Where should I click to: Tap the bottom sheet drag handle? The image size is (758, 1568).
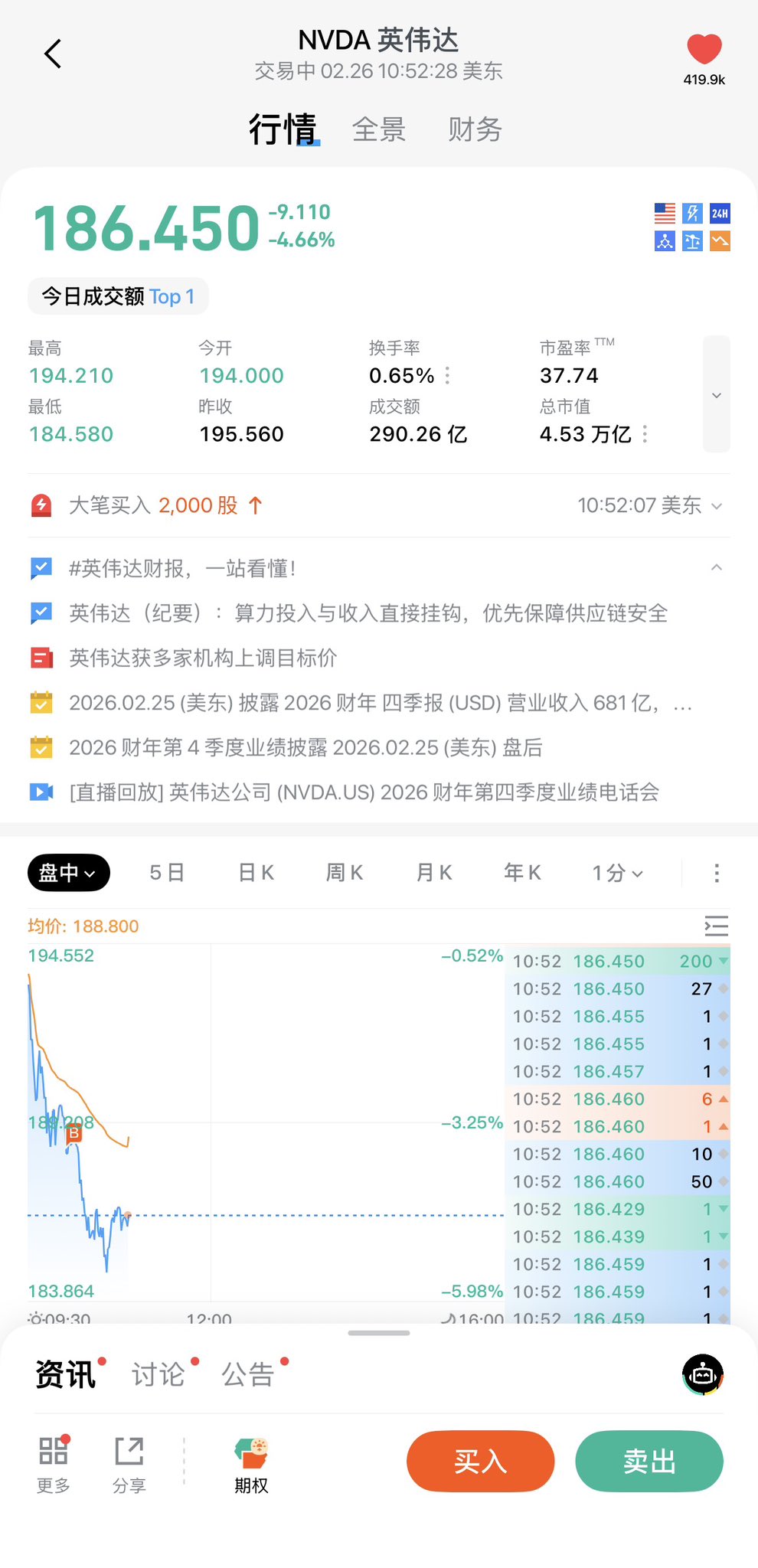click(x=379, y=1333)
